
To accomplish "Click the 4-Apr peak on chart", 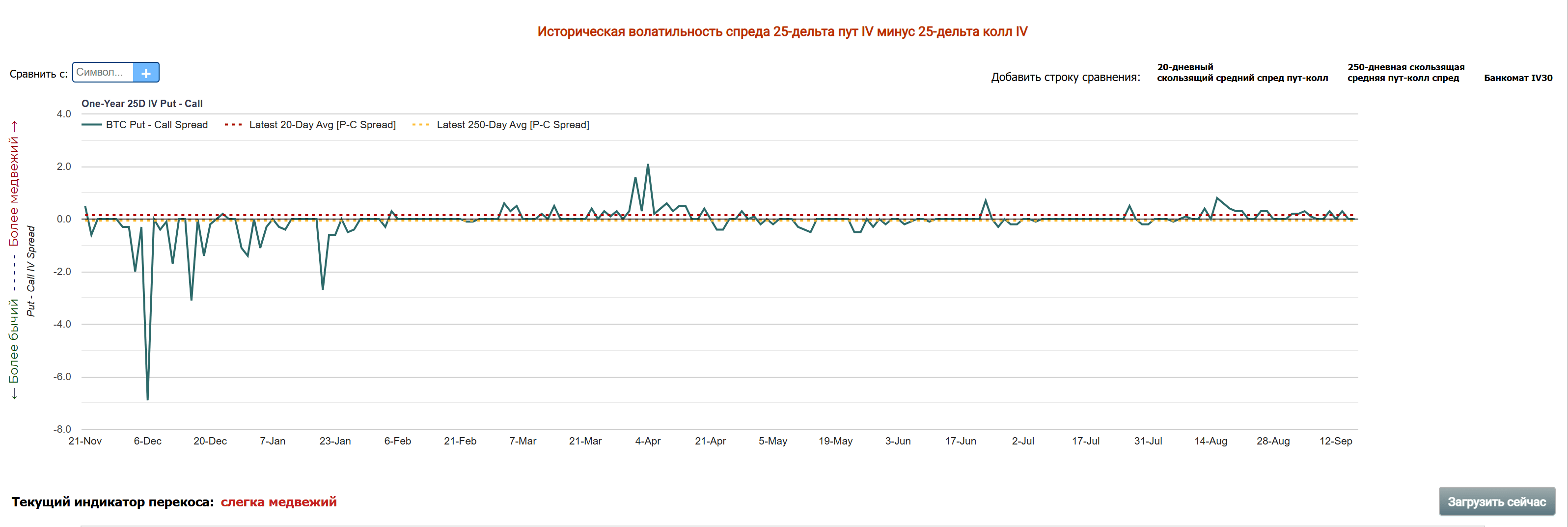I will (x=648, y=165).
